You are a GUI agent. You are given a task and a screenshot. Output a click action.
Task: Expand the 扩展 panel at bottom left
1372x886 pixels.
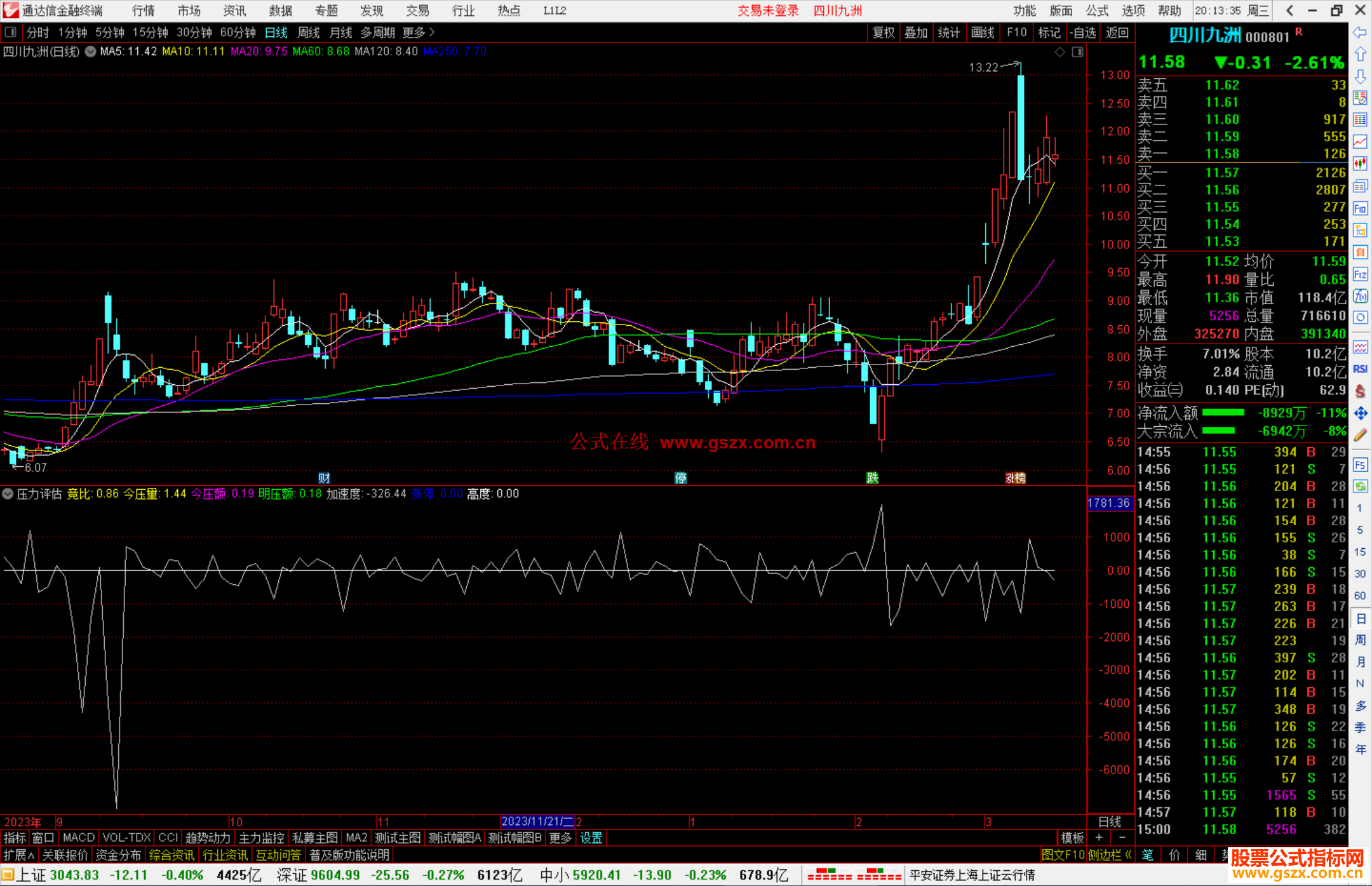tap(19, 855)
